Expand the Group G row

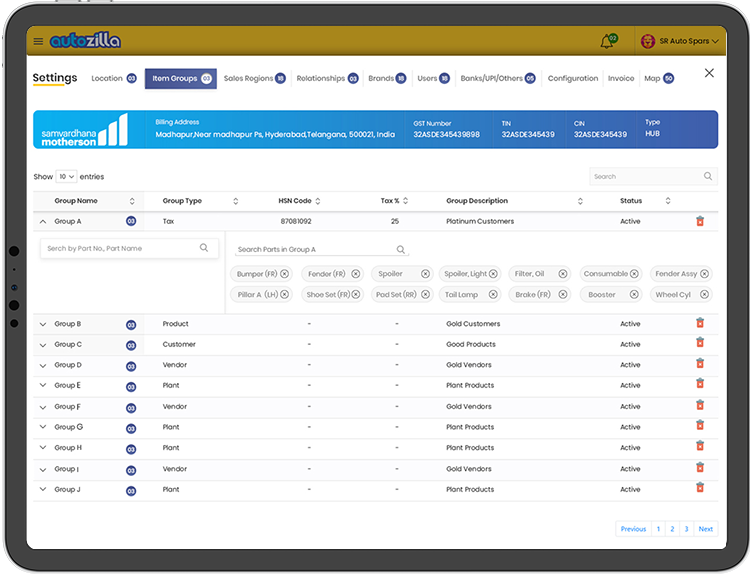pos(43,427)
